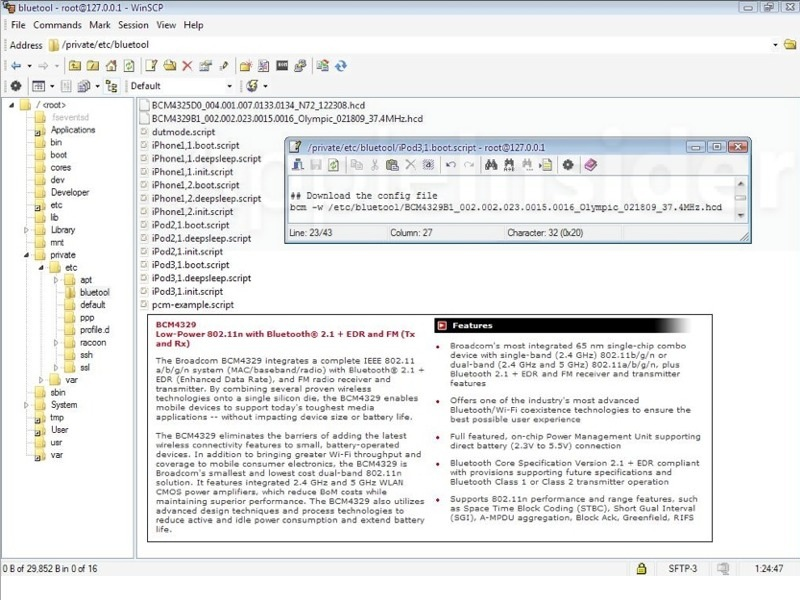The image size is (800, 600).
Task: Open the editor help book icon
Action: (590, 165)
